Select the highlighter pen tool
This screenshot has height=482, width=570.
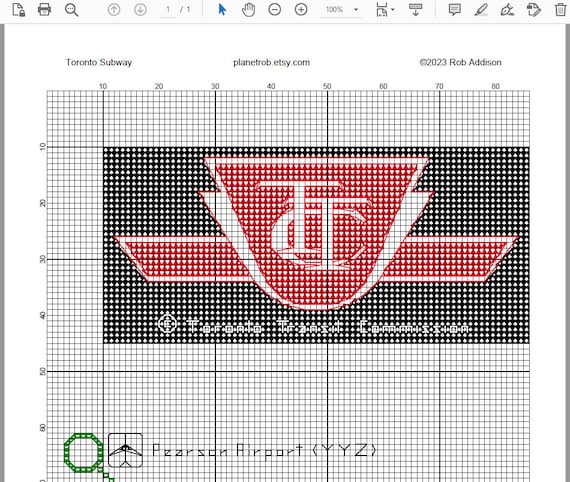[x=481, y=9]
